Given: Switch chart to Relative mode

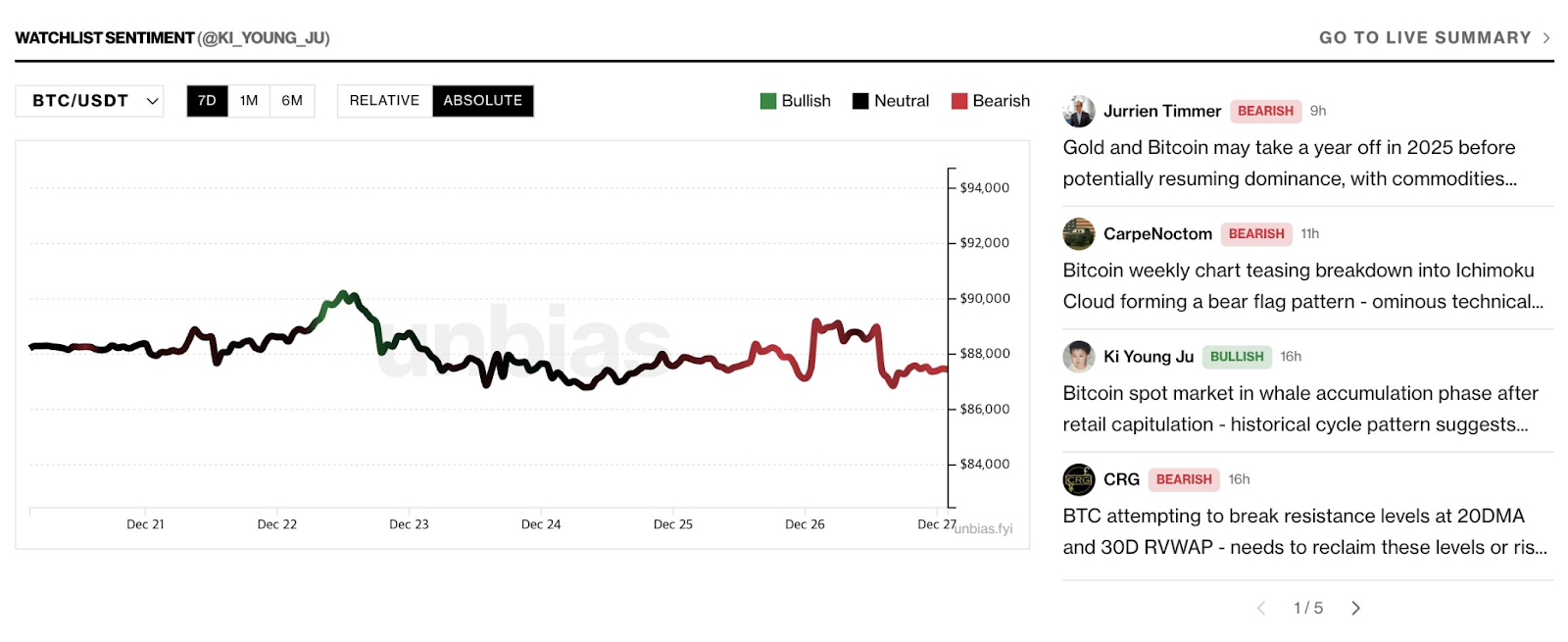Looking at the screenshot, I should click(x=384, y=101).
